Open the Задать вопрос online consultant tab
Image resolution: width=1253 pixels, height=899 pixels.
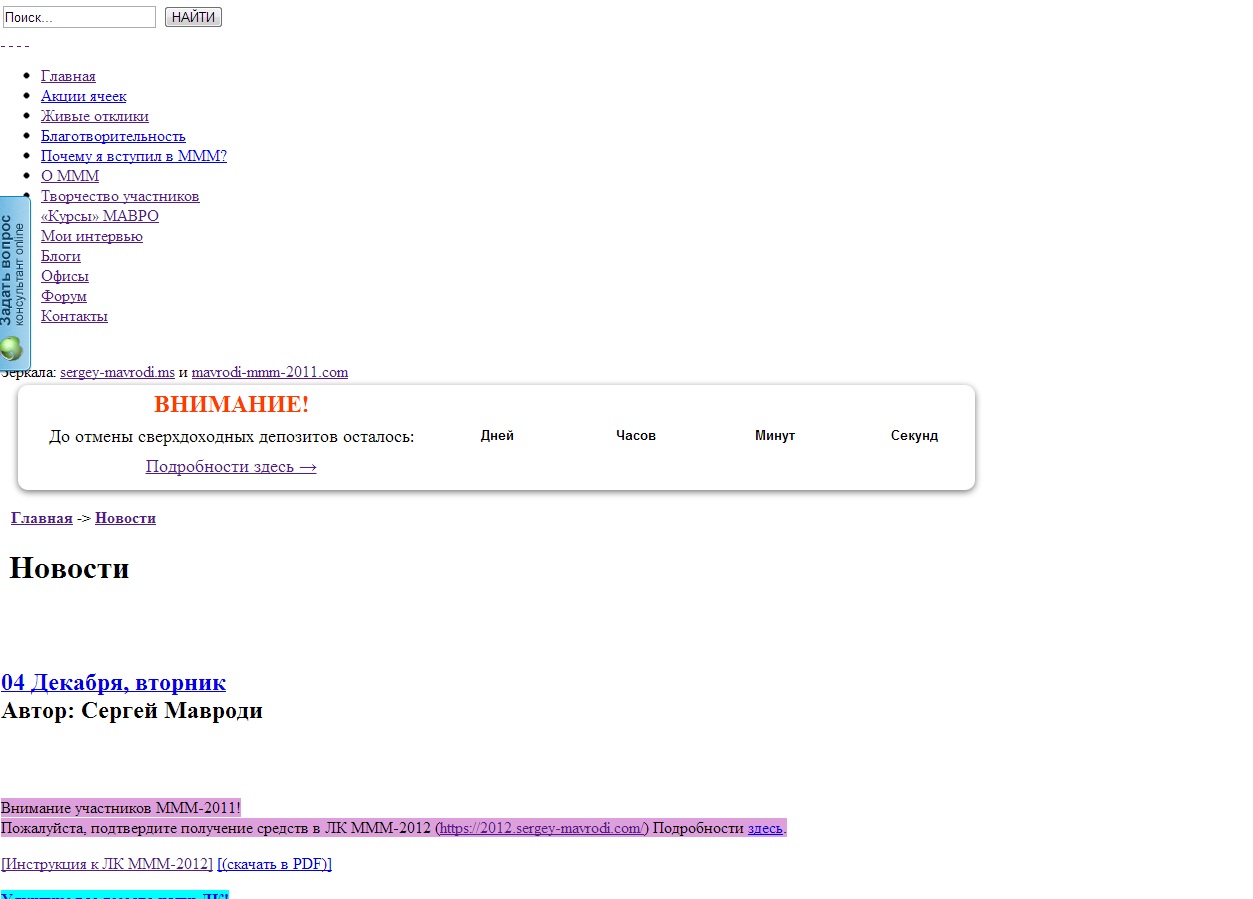click(14, 282)
